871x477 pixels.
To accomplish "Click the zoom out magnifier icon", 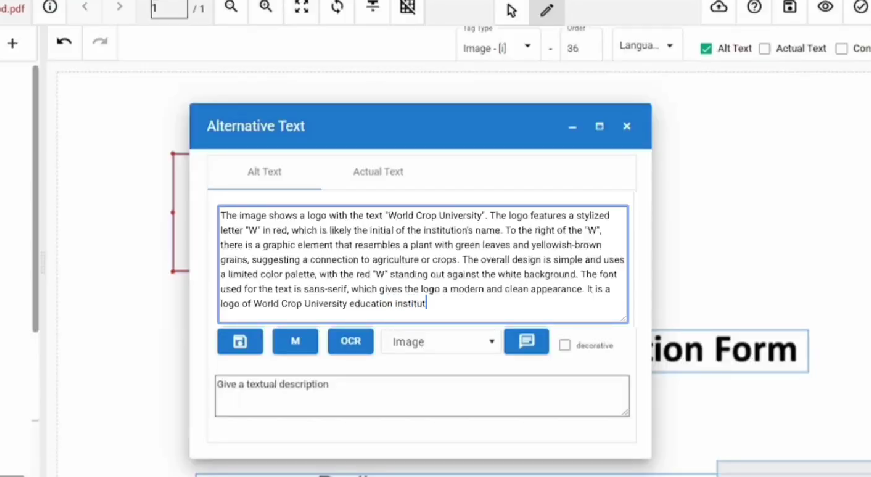I will point(231,7).
